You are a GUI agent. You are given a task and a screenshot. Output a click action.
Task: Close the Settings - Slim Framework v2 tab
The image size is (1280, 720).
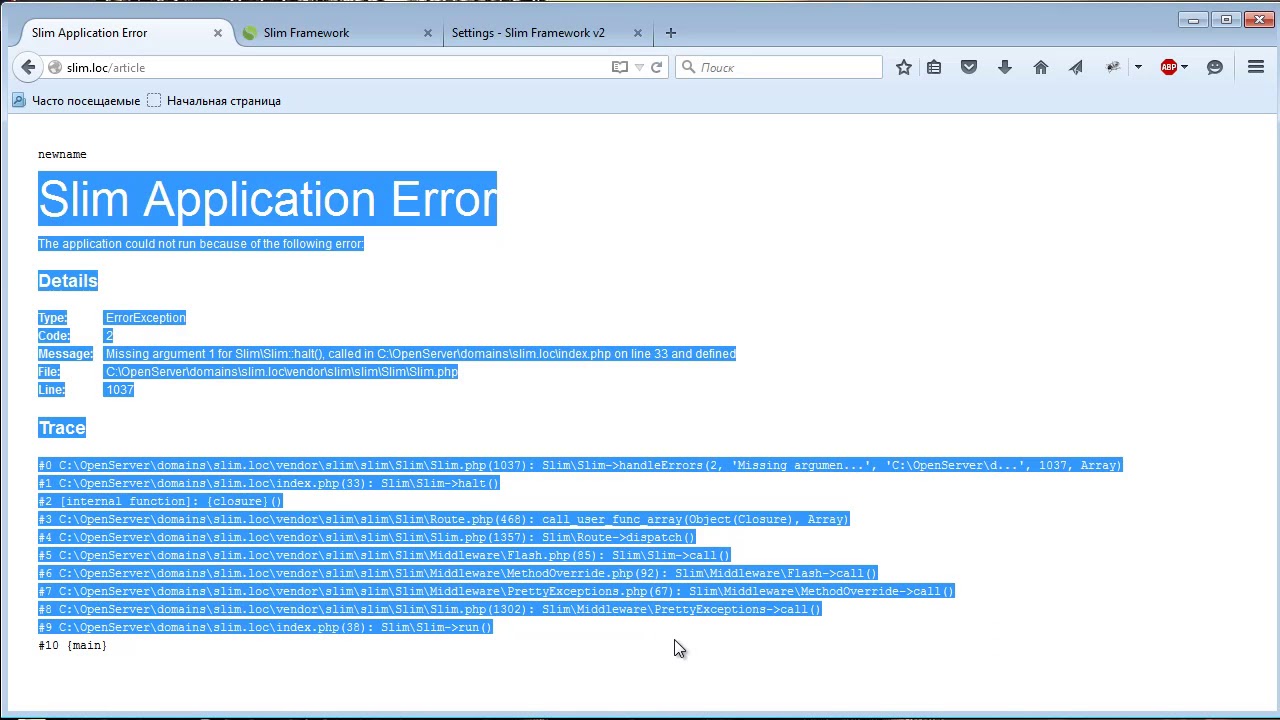point(638,33)
